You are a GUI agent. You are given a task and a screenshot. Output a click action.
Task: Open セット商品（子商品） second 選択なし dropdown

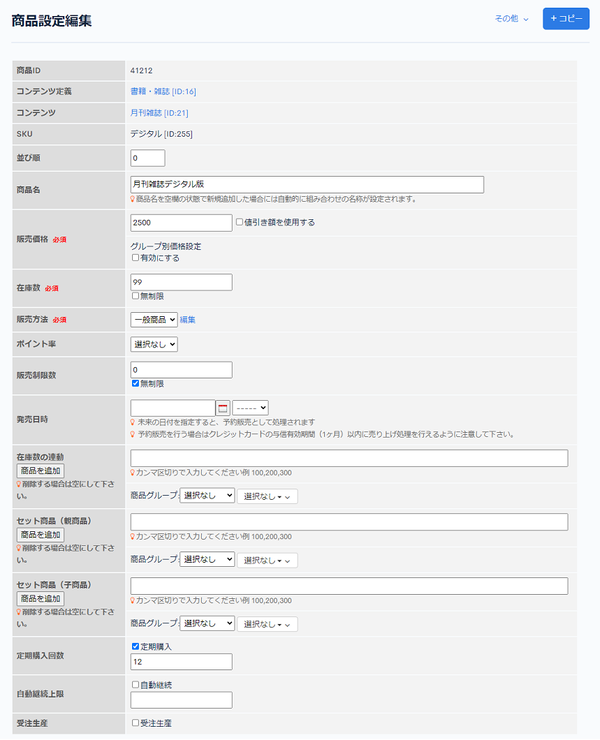pyautogui.click(x=267, y=624)
